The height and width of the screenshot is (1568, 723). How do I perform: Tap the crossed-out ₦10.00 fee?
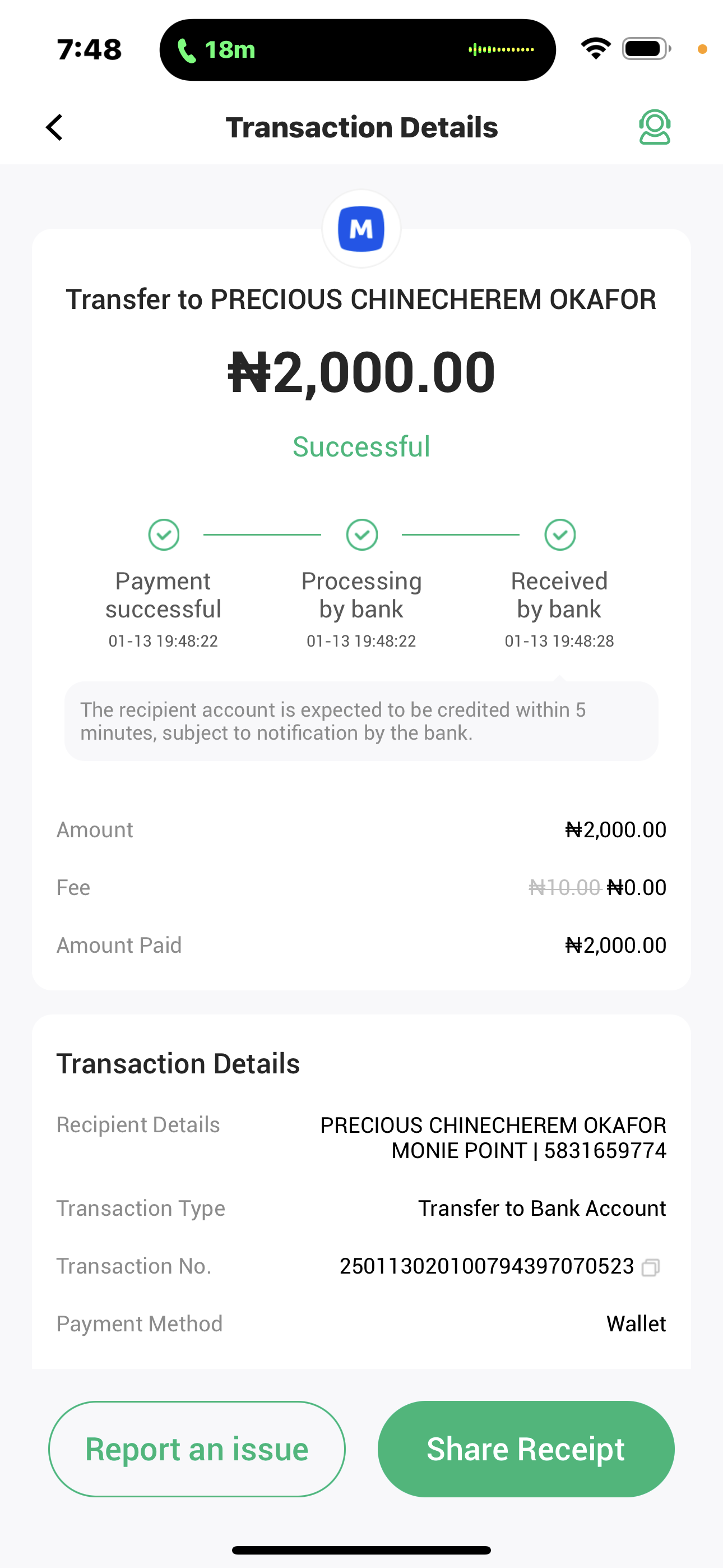564,888
